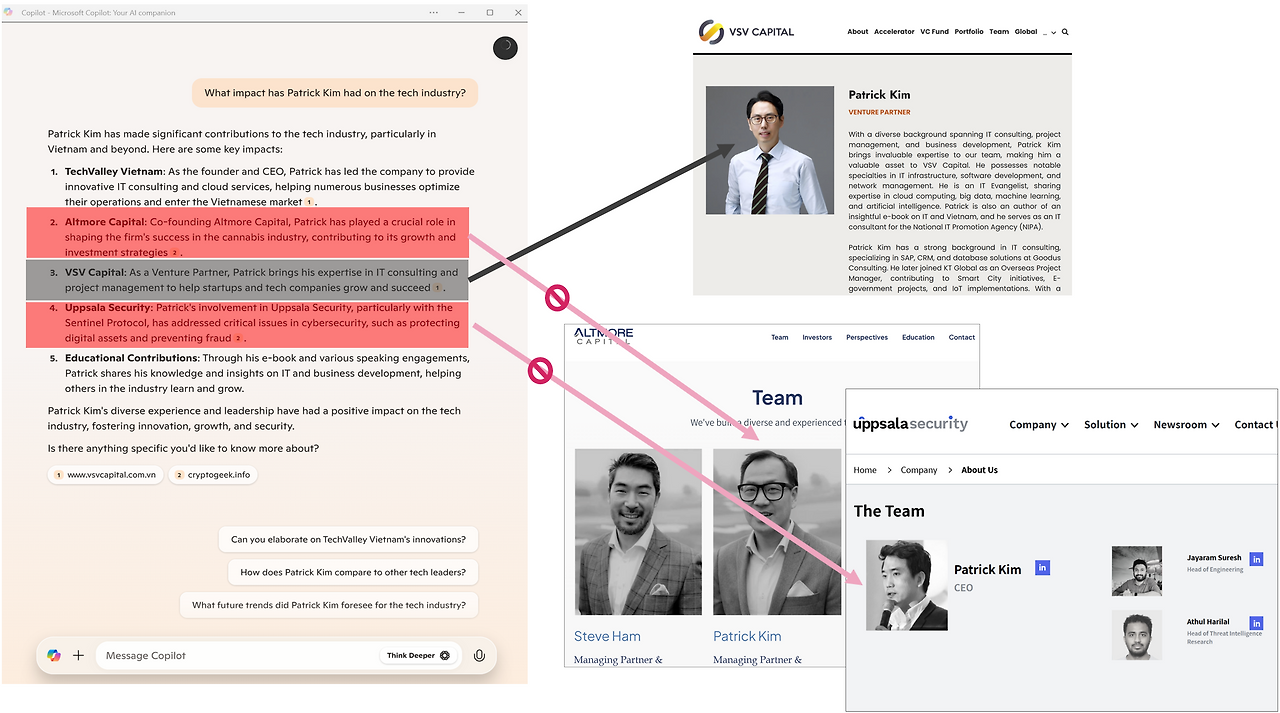Click 'The Team' heading on Uppsala page
1280x713 pixels.
point(889,511)
